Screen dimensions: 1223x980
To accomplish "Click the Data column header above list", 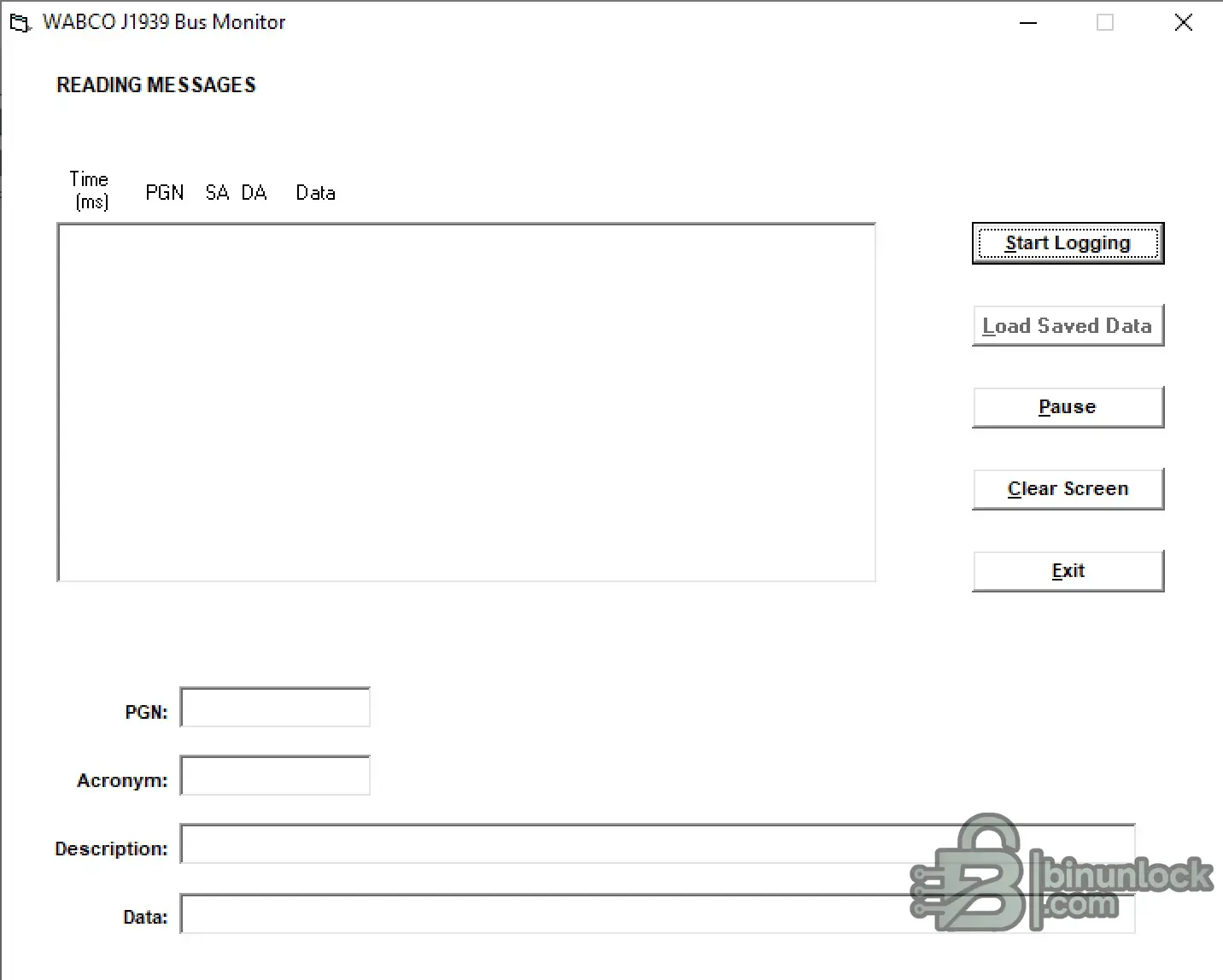I will click(x=316, y=193).
